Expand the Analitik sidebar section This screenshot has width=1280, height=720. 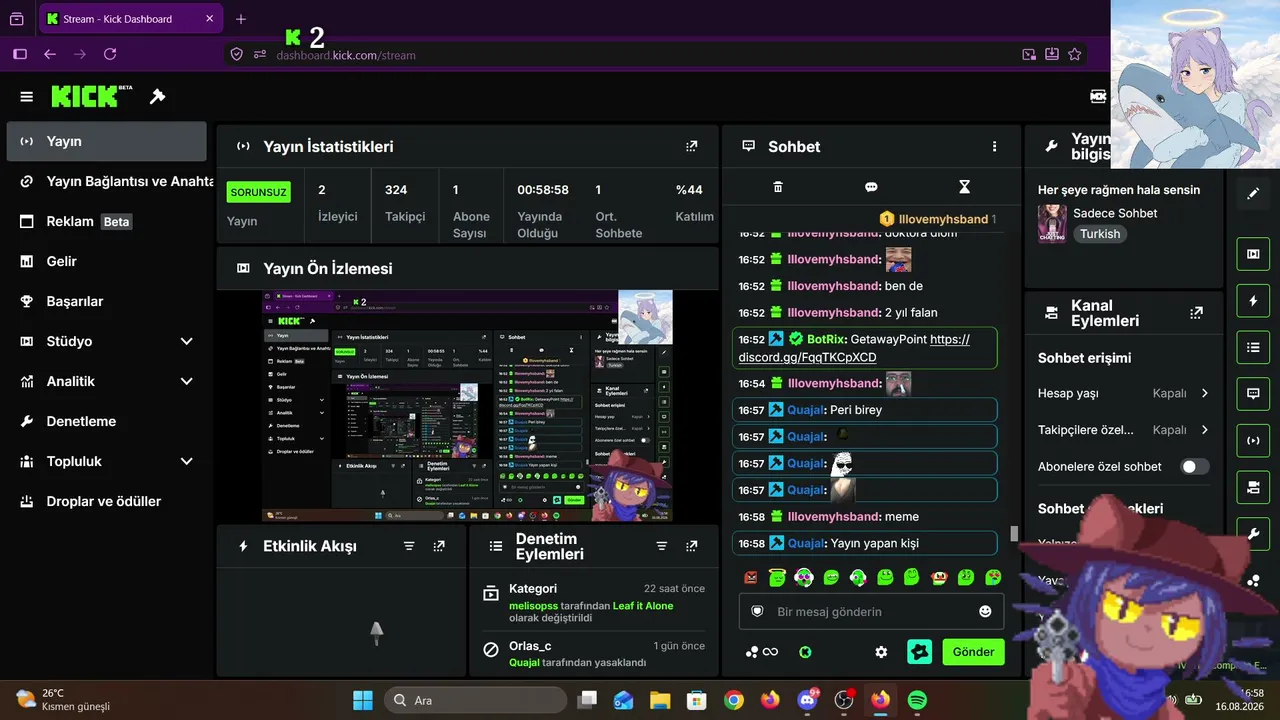(186, 381)
